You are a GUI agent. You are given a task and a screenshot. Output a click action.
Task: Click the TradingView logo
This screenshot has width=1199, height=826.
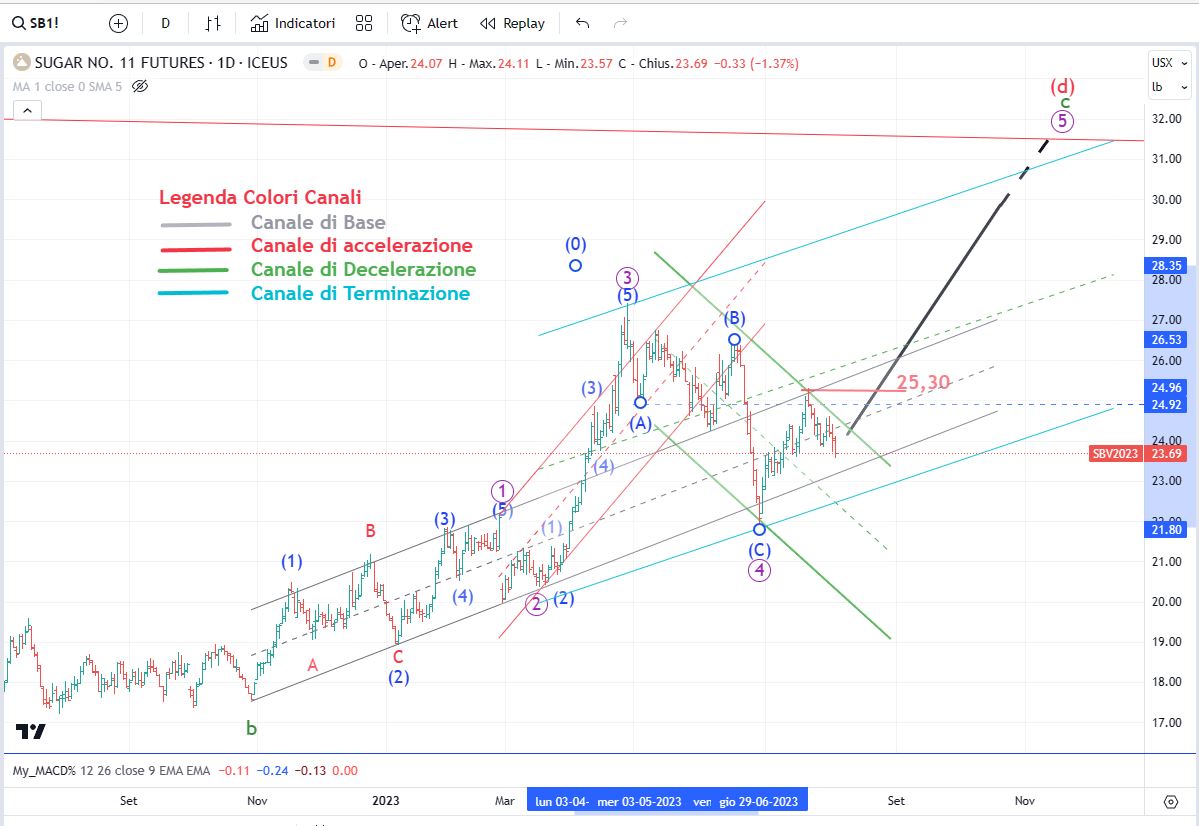tap(31, 731)
